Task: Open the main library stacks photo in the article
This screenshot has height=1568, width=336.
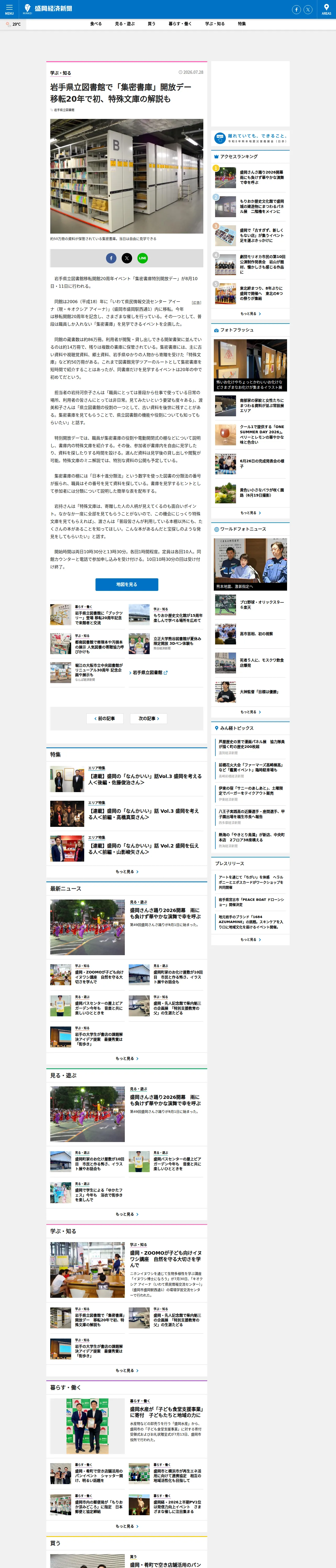Action: 127,176
